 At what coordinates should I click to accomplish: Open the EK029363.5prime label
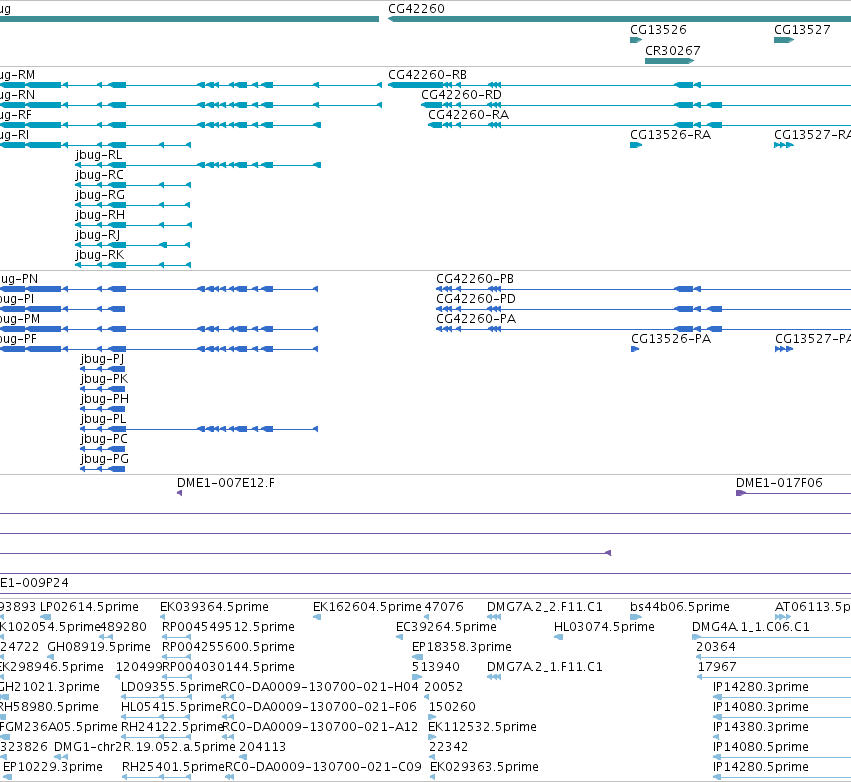[x=484, y=767]
